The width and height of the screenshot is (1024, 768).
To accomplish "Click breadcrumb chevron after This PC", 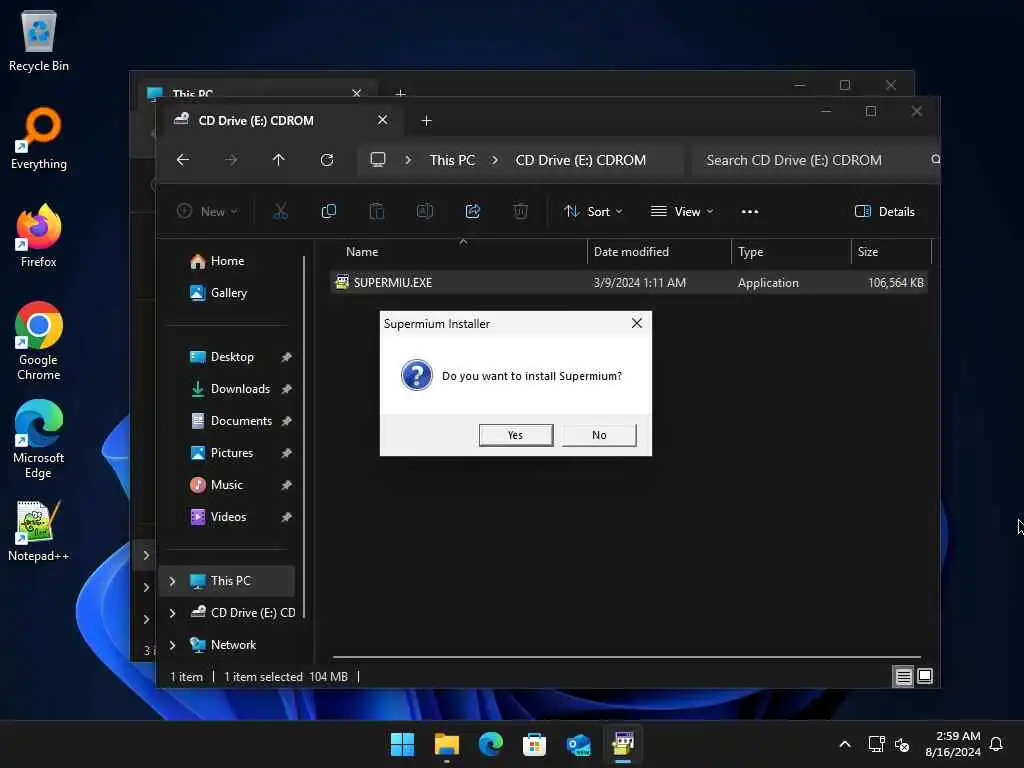I will pos(495,160).
